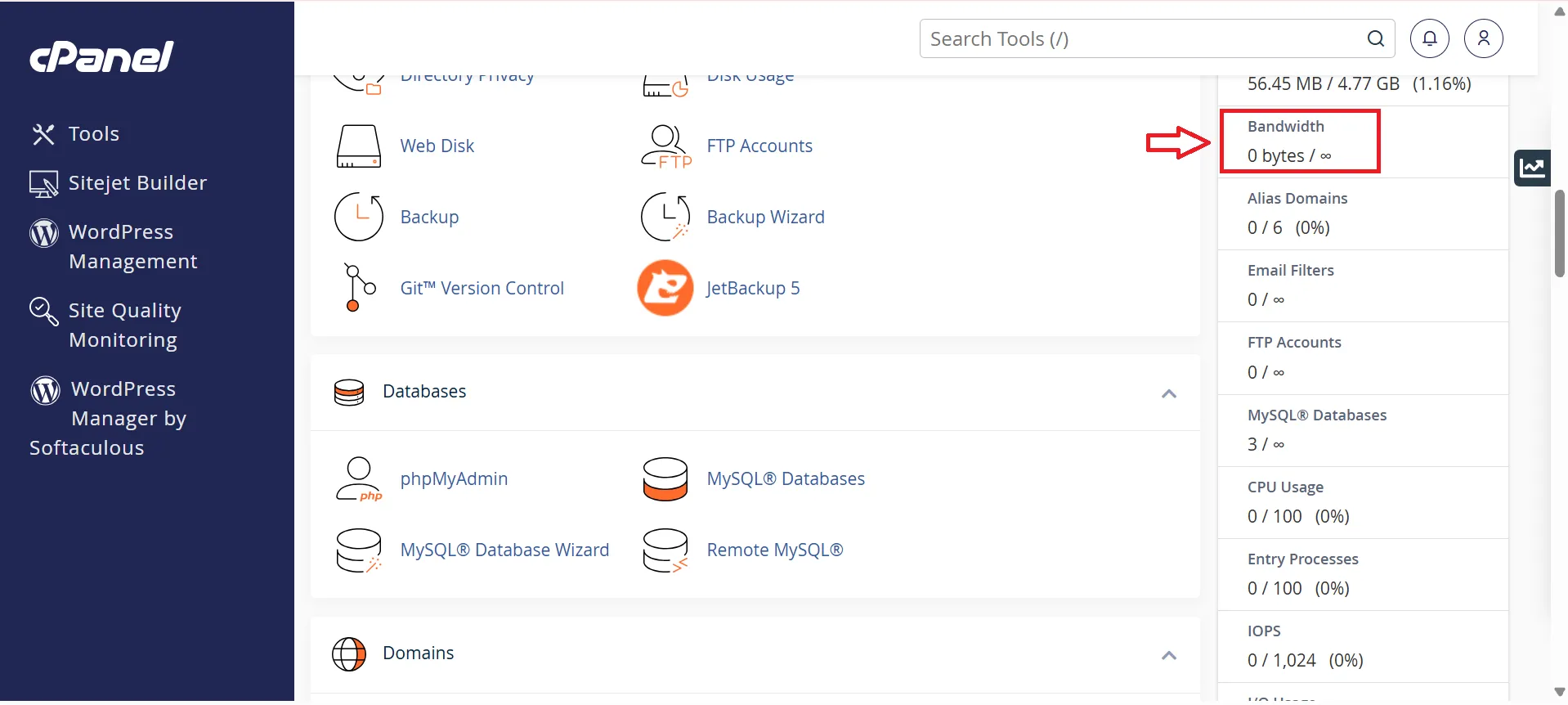Collapse the Domains section chevron
This screenshot has height=705, width=1568.
(x=1168, y=655)
